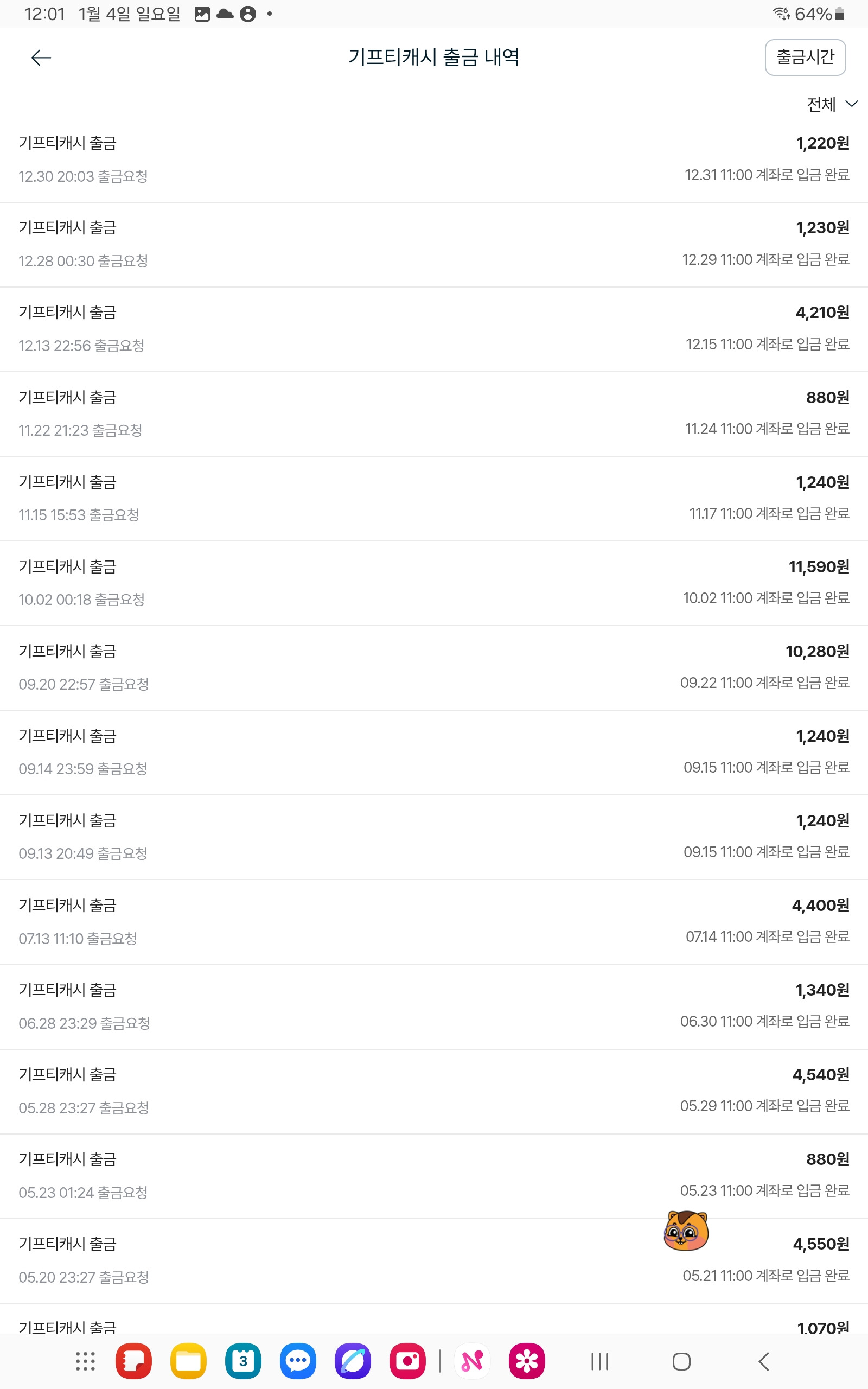The image size is (868, 1389).
Task: Open the calendar app showing 3
Action: [243, 1360]
